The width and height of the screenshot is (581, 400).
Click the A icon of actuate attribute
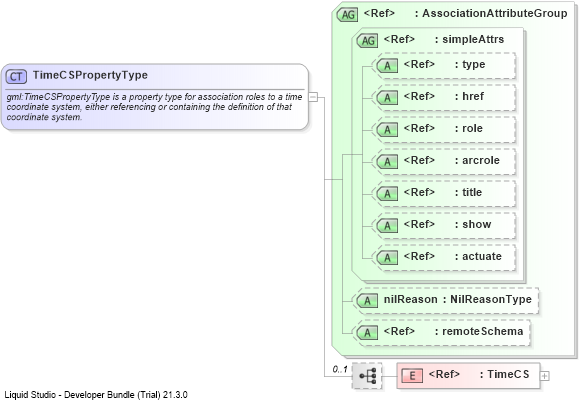pyautogui.click(x=388, y=257)
